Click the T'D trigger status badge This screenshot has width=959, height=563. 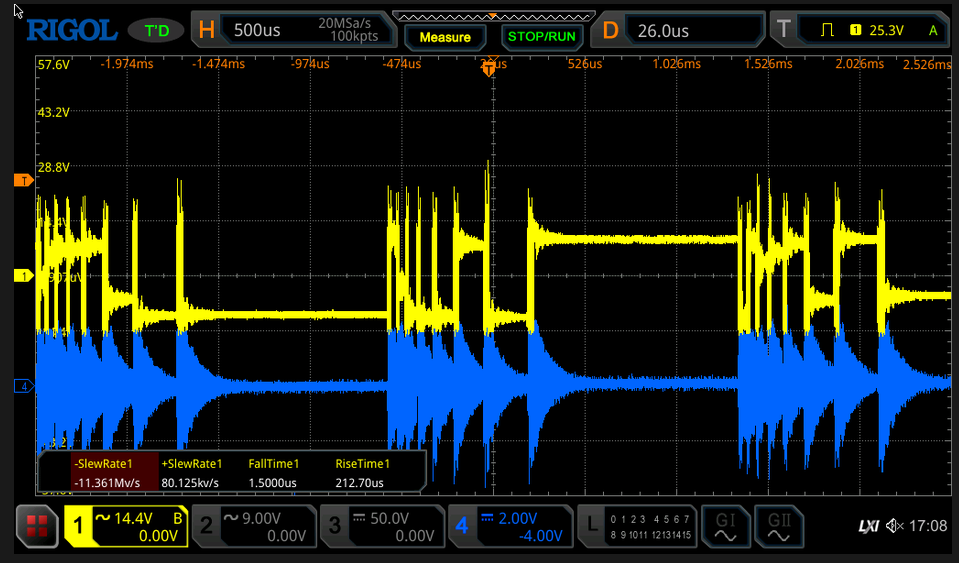pos(156,31)
